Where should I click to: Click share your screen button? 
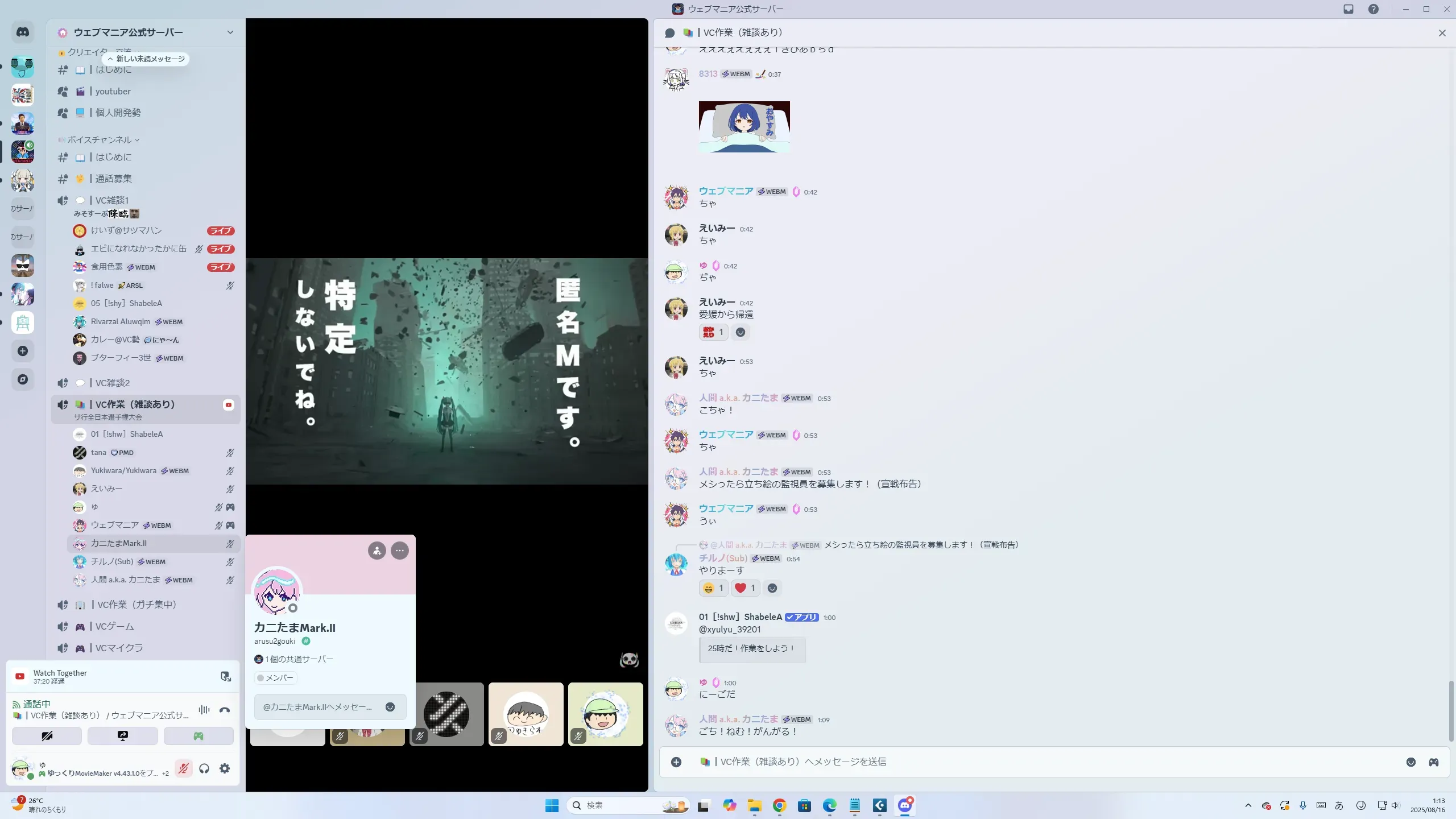tap(122, 736)
